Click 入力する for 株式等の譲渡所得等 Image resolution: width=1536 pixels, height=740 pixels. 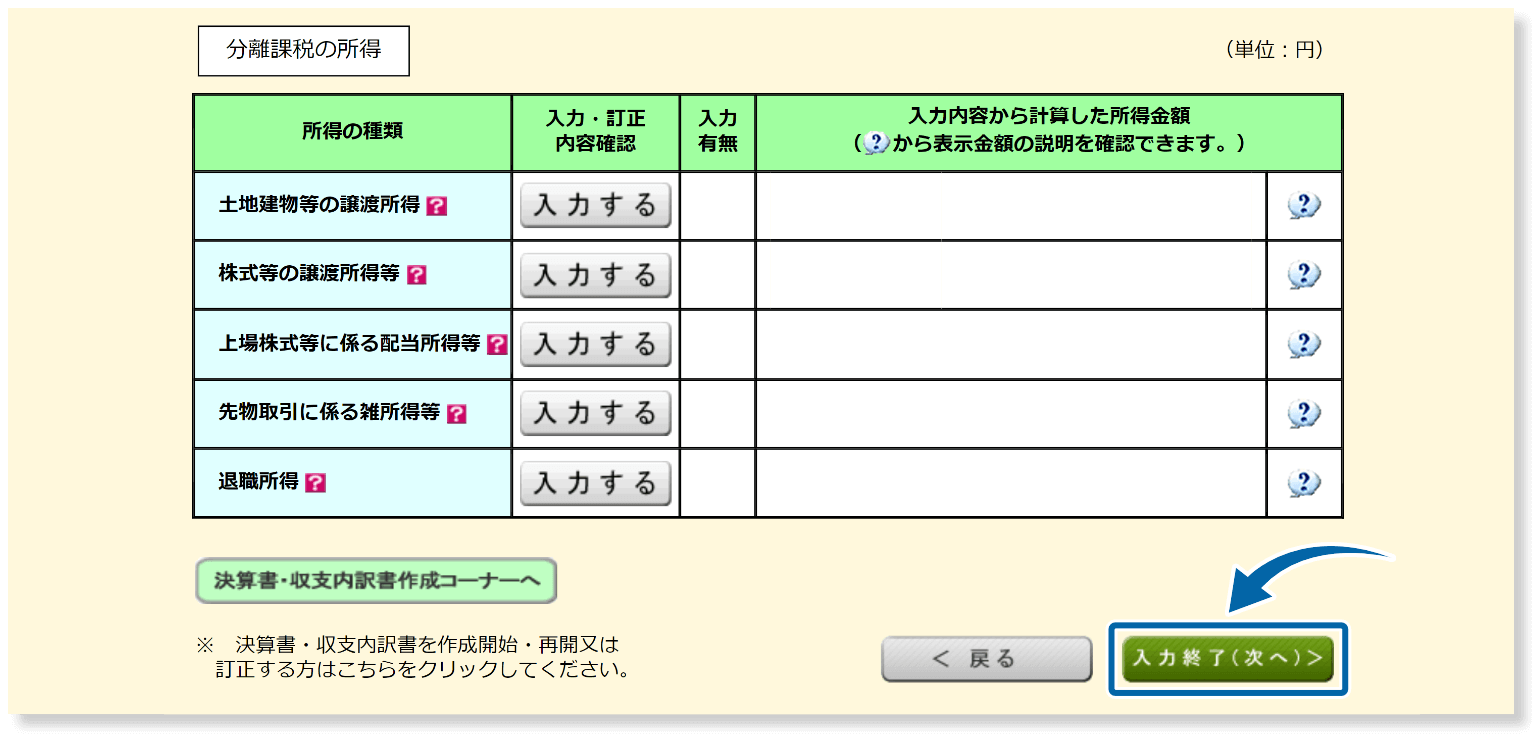coord(595,275)
